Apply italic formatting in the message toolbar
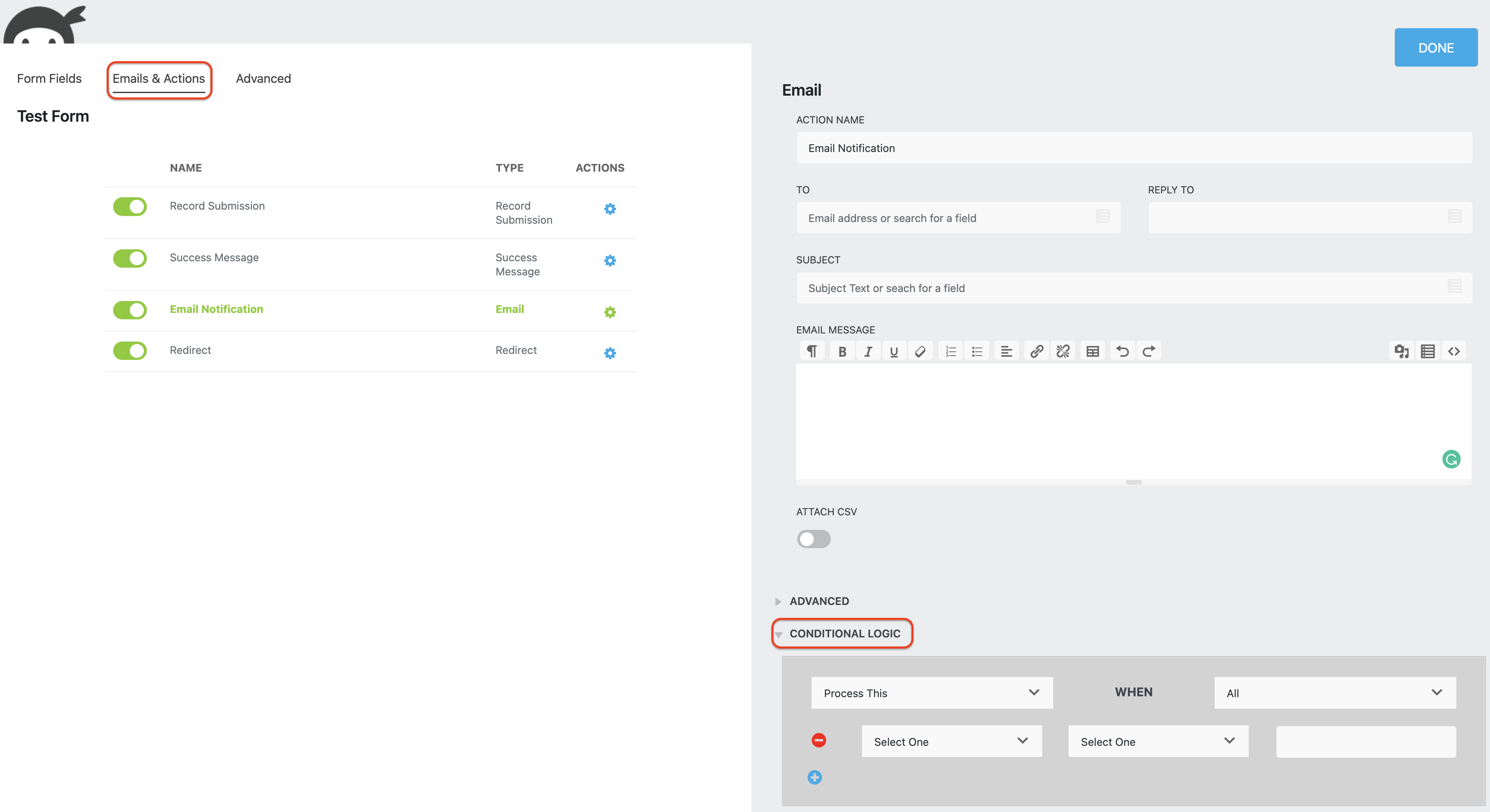 (x=868, y=351)
